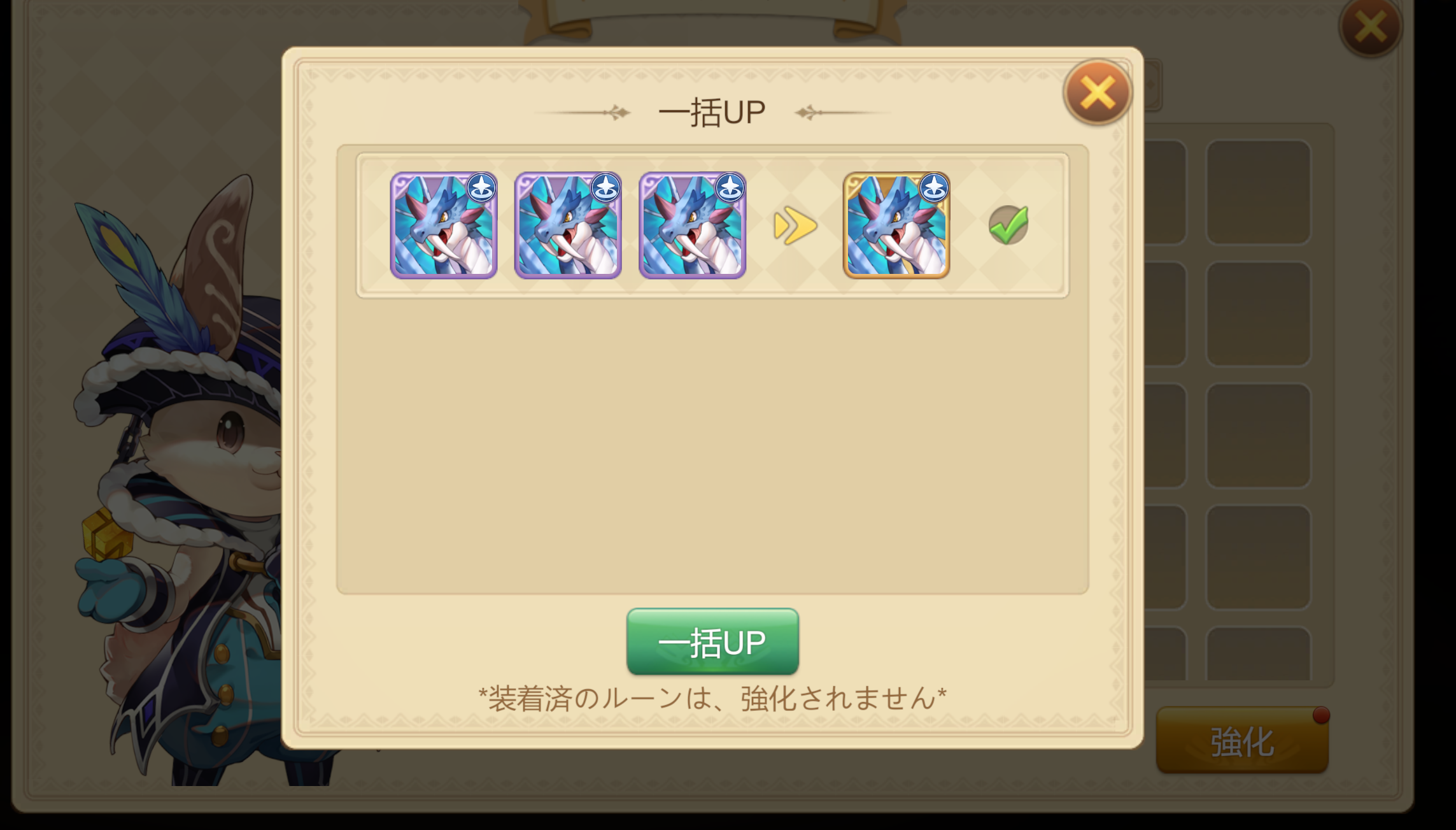Image resolution: width=1456 pixels, height=830 pixels.
Task: Click the green 一括UP button
Action: coord(712,641)
